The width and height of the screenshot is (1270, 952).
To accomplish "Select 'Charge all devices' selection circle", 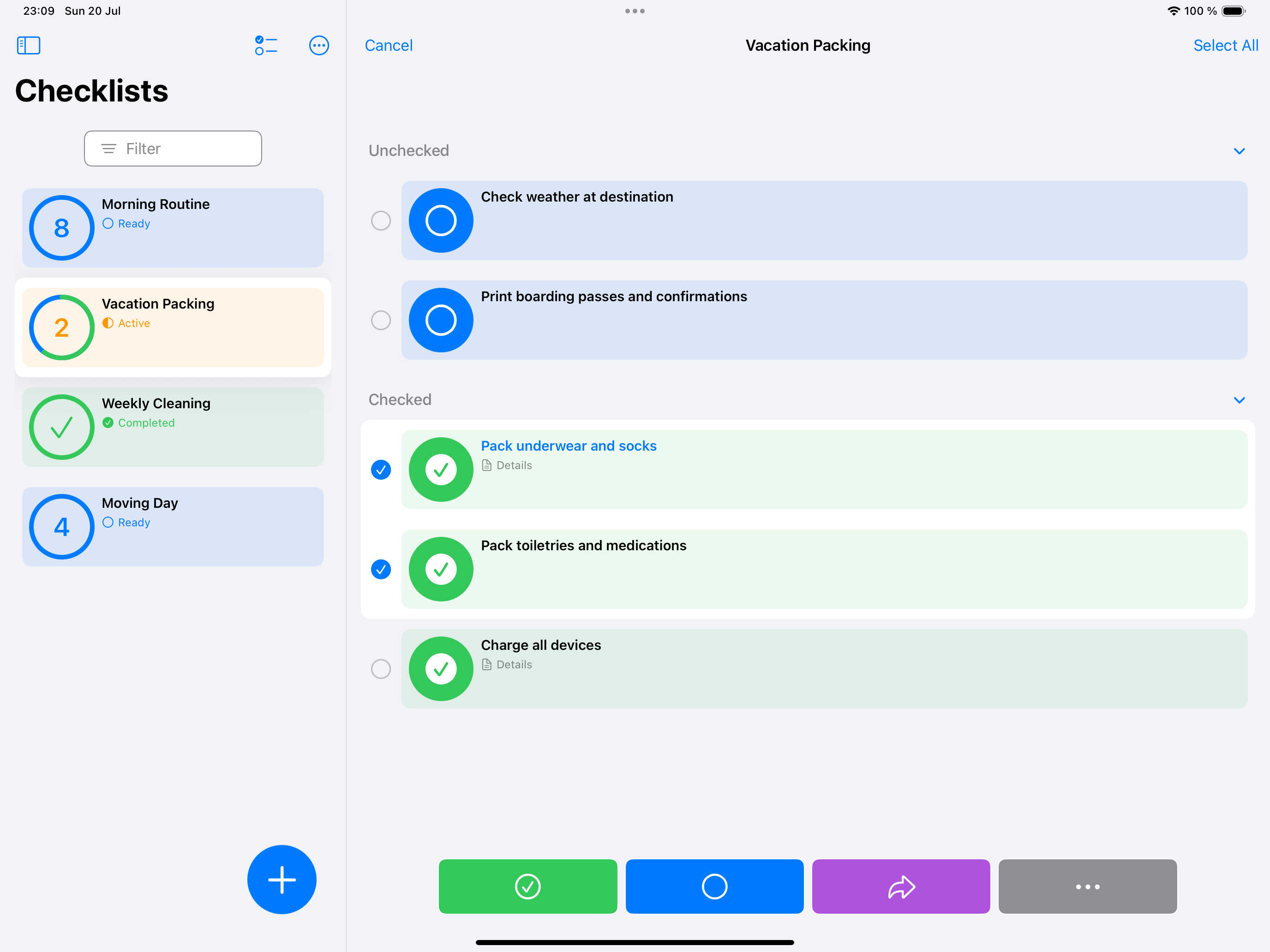I will pos(381,668).
